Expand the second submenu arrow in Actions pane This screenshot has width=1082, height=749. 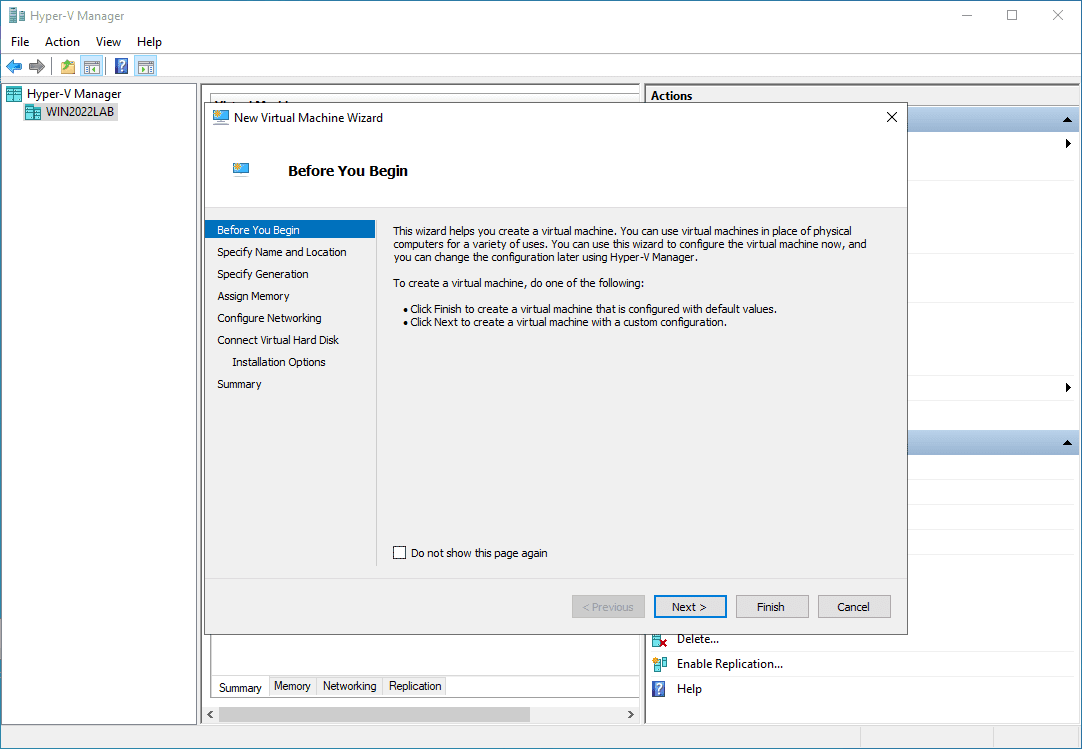click(1068, 387)
